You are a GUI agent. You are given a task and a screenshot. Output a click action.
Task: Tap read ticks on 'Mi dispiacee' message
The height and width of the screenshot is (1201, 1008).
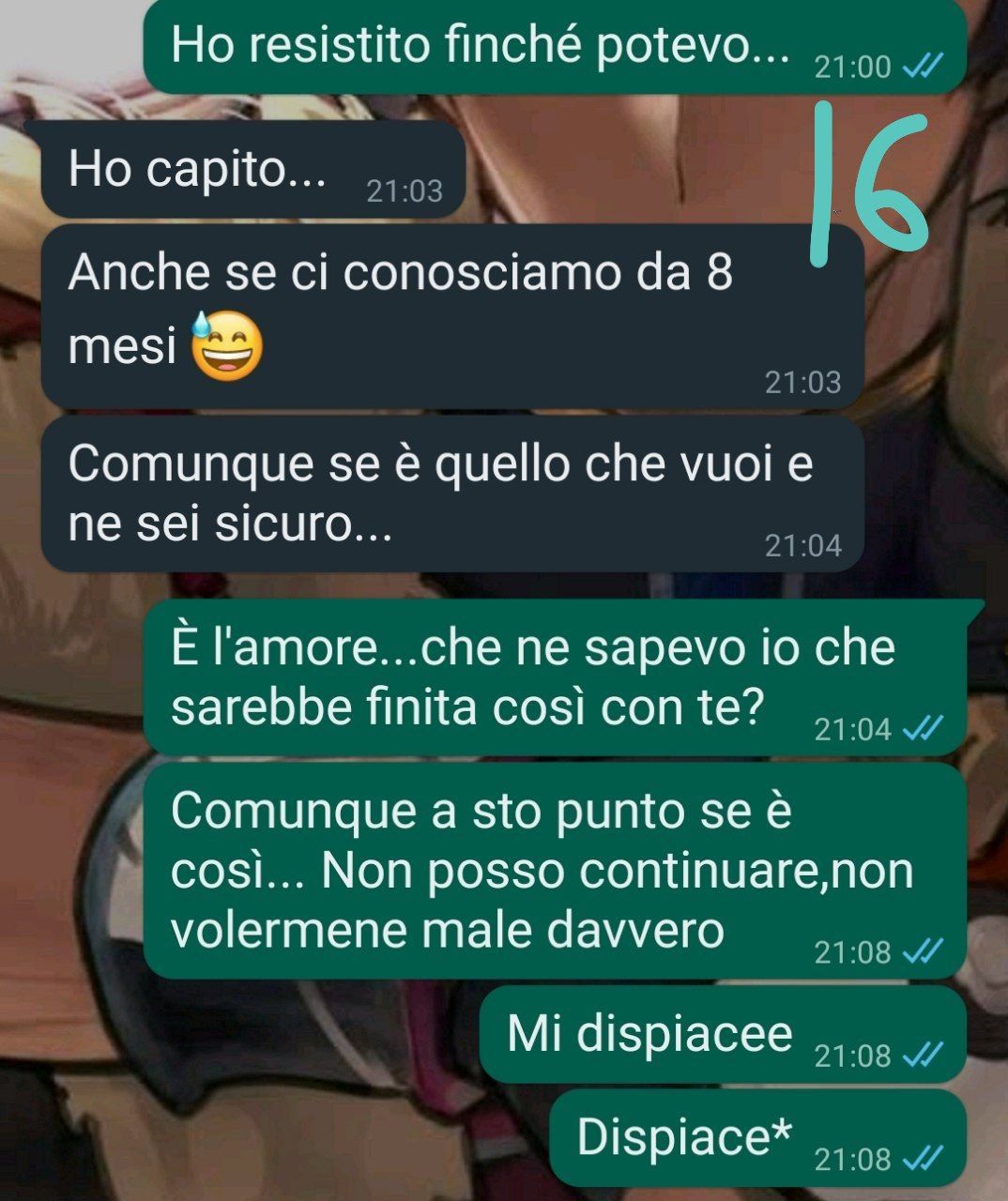point(923,1056)
